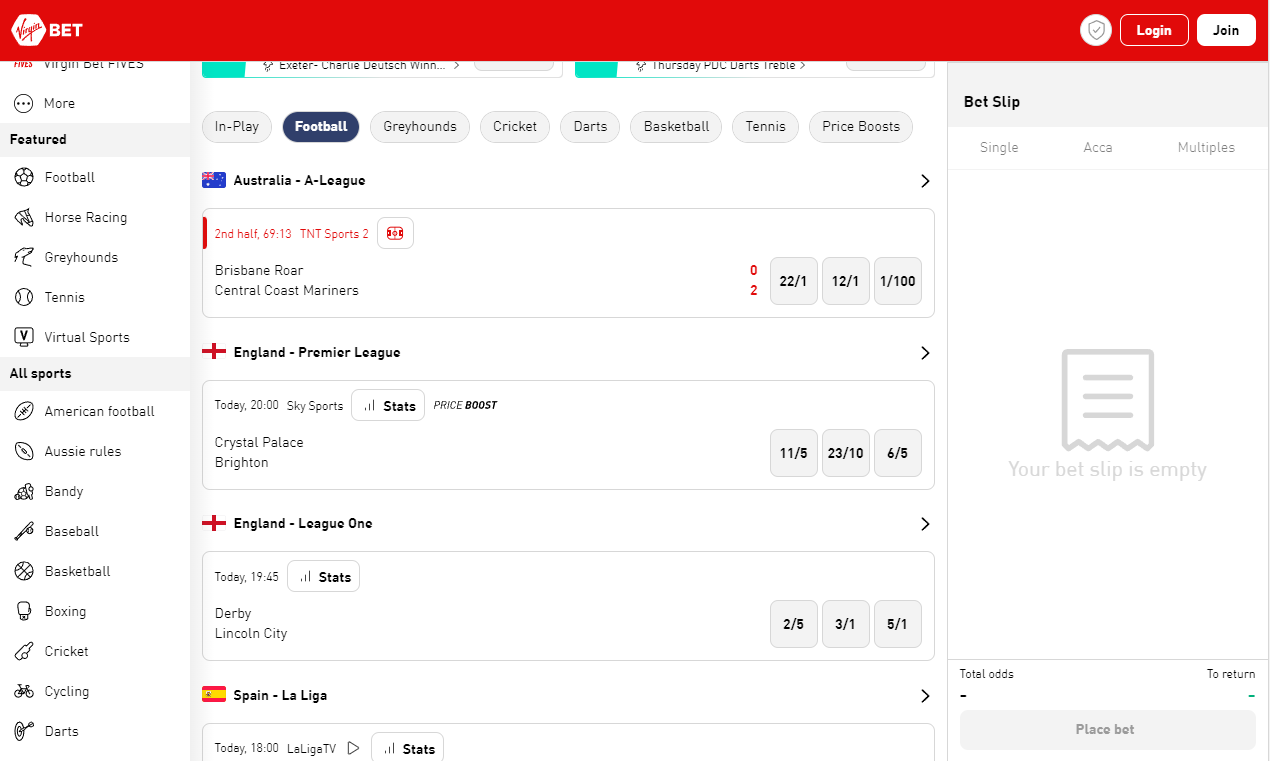1270x761 pixels.
Task: Open the Cycling bike icon
Action: (24, 691)
